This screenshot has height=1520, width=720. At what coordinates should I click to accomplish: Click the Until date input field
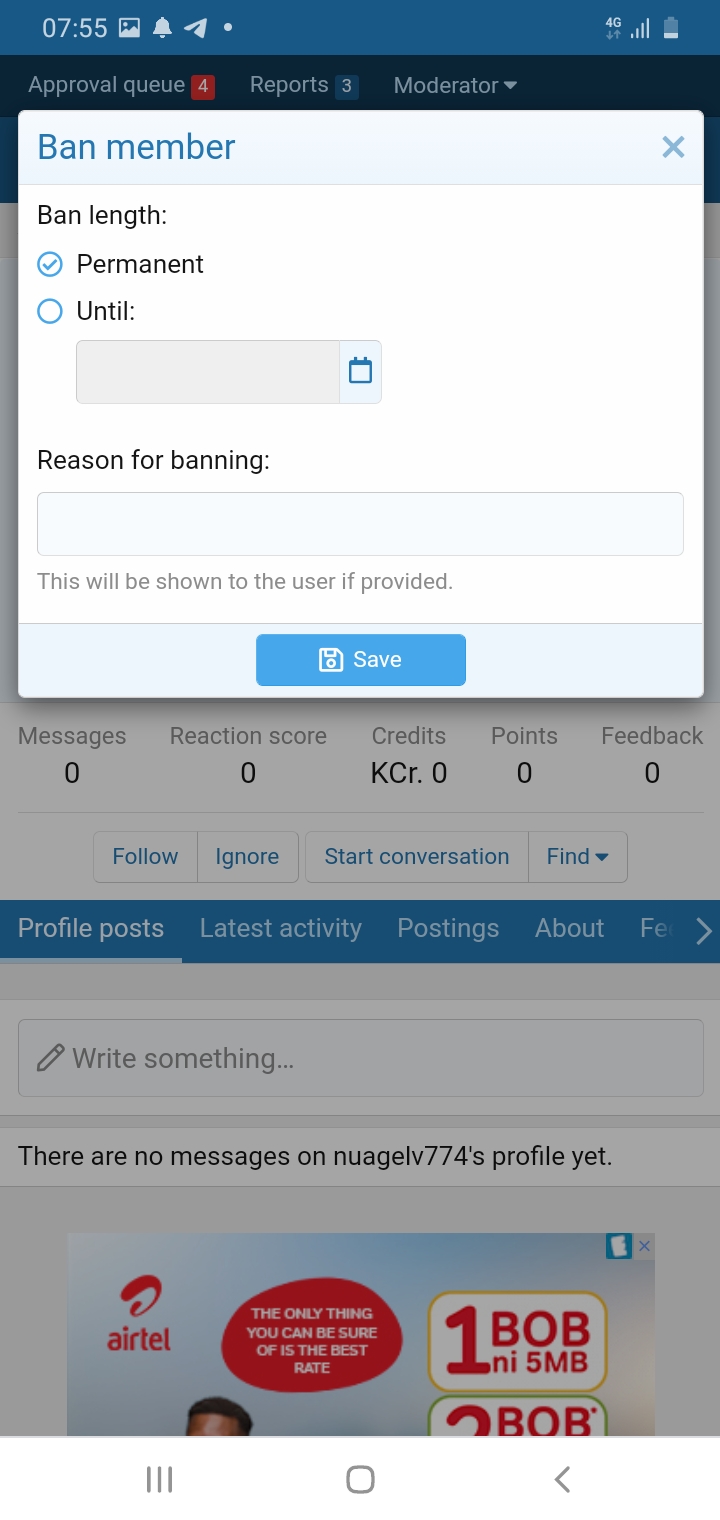tap(208, 372)
